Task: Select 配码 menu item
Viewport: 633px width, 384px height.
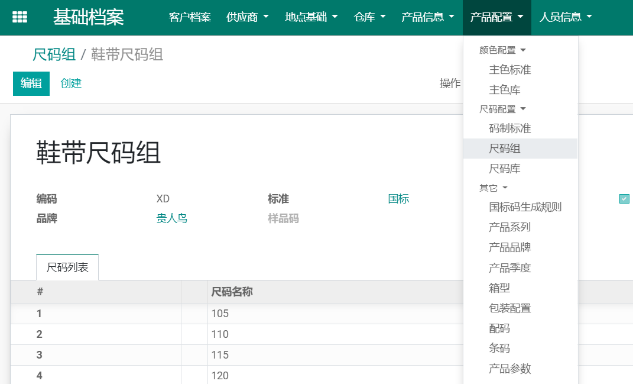Action: coord(499,328)
